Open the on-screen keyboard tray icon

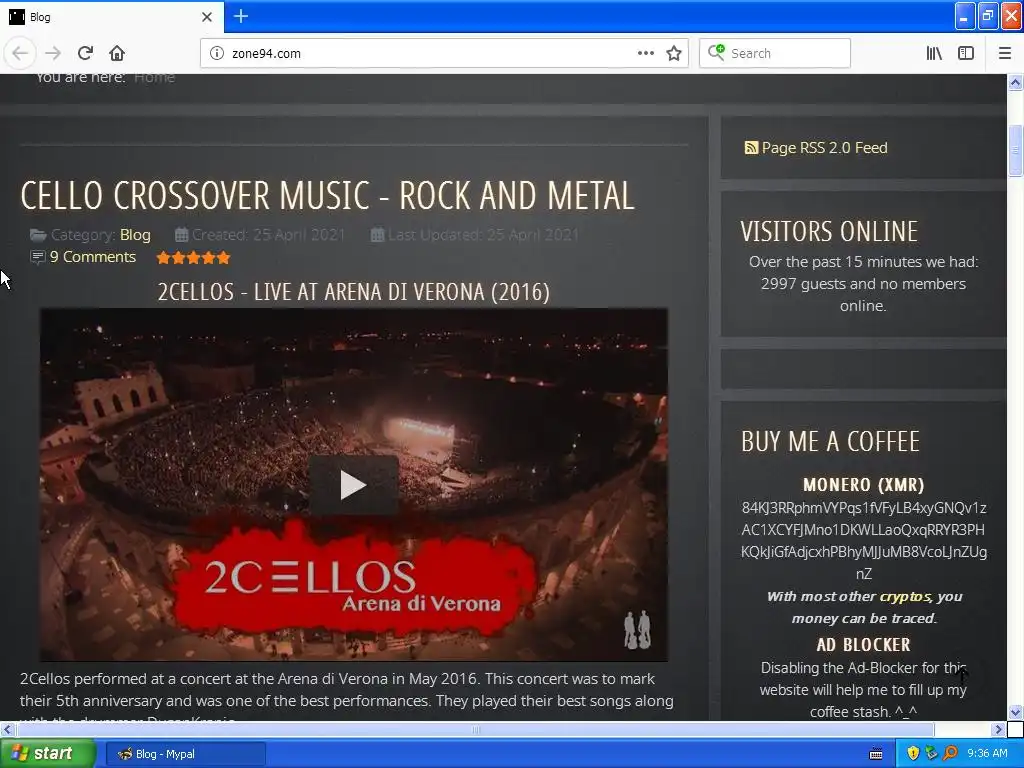point(876,754)
